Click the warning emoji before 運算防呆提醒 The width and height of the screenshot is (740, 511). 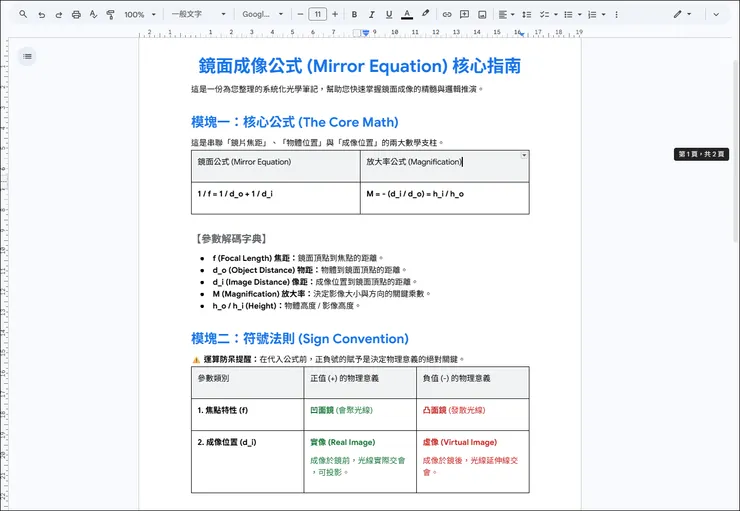(196, 360)
